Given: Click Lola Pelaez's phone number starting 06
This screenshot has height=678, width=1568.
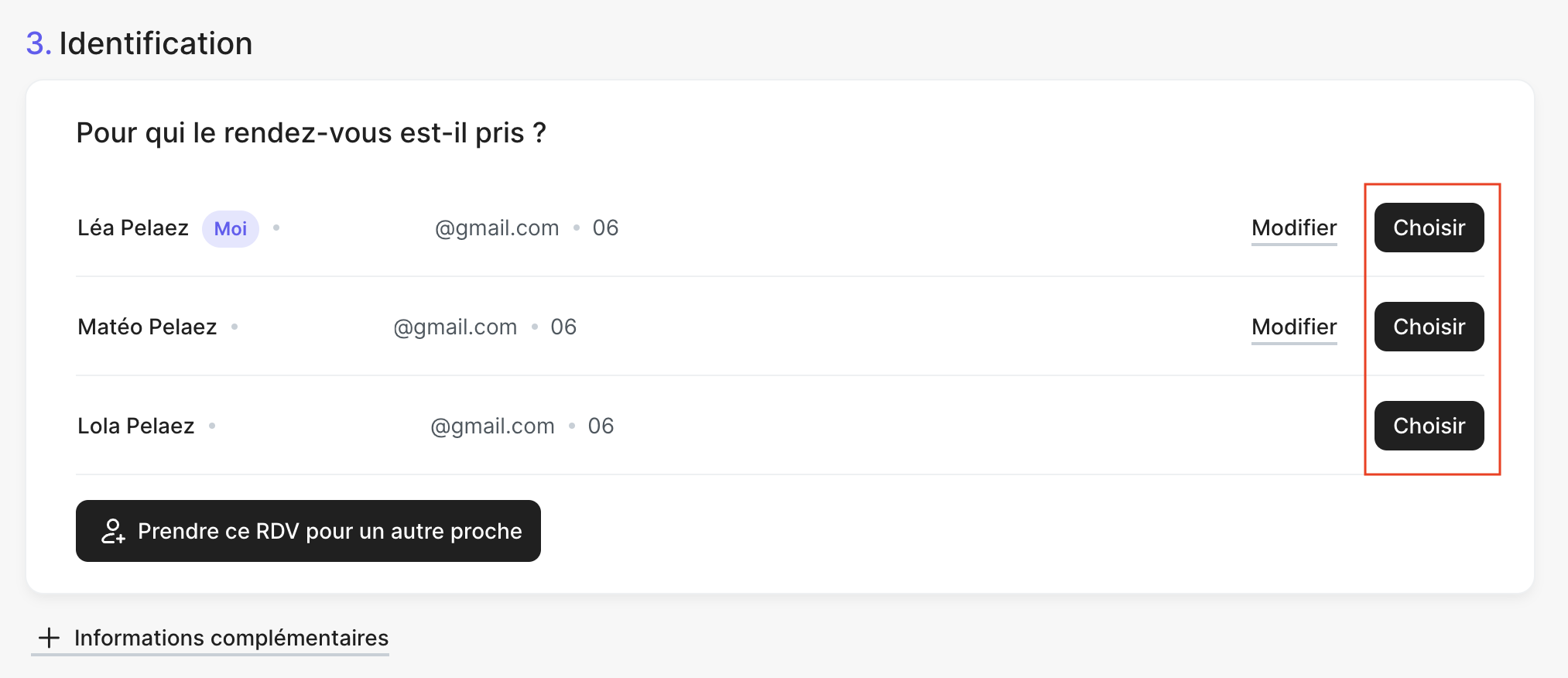Looking at the screenshot, I should click(601, 426).
